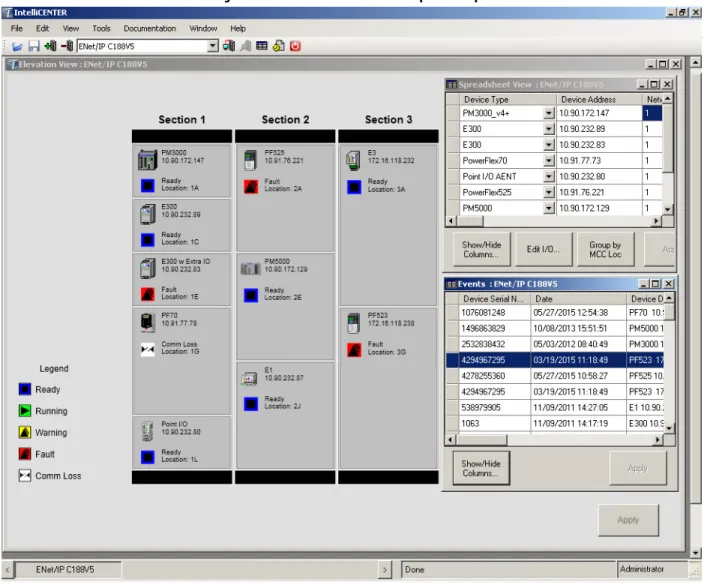
Task: Click the document refresh toolbar icon
Action: tap(279, 46)
